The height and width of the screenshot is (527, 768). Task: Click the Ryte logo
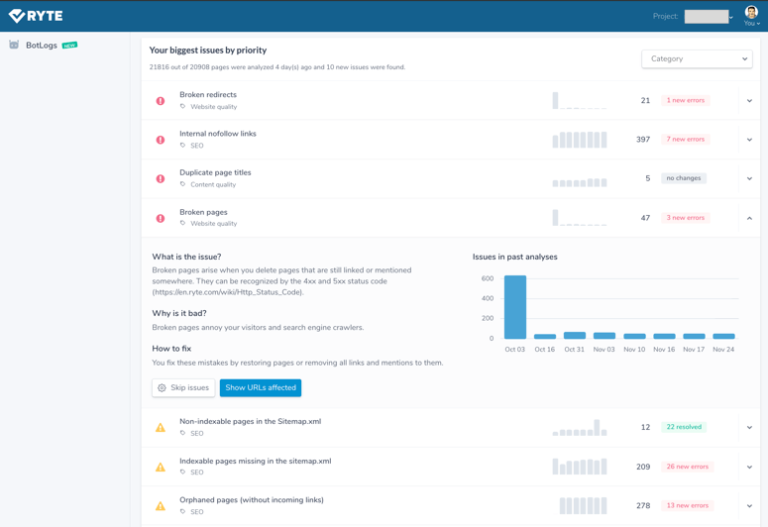coord(36,16)
